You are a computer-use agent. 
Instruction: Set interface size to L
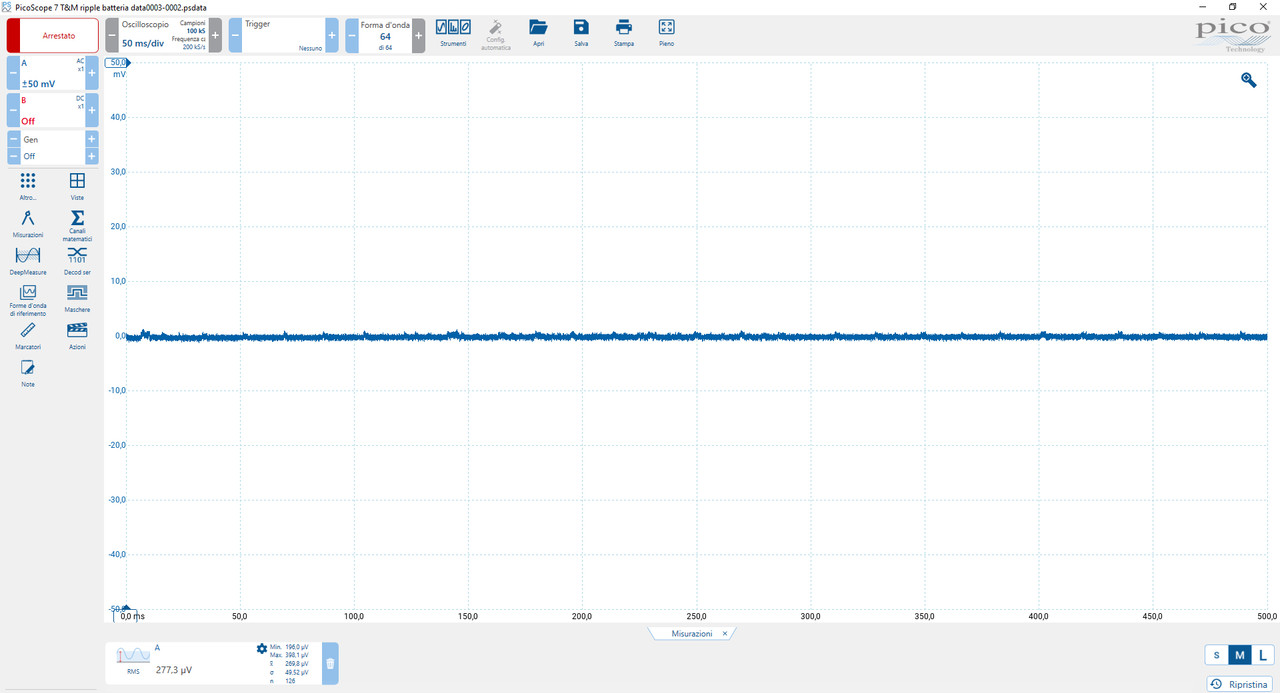click(x=1263, y=655)
